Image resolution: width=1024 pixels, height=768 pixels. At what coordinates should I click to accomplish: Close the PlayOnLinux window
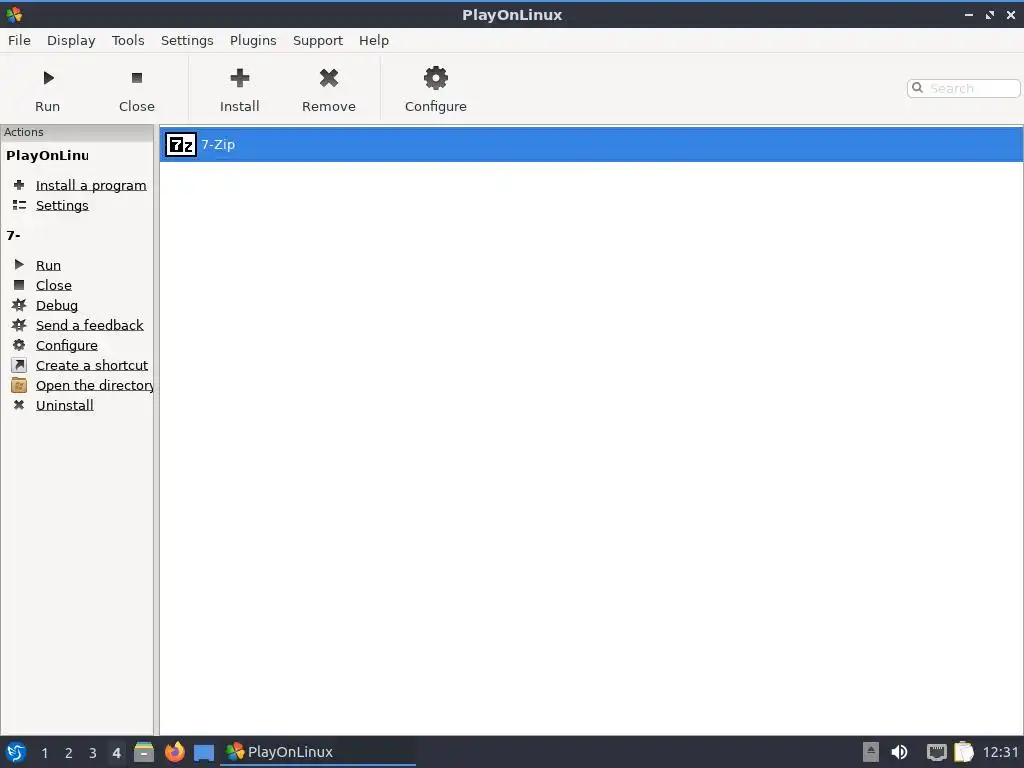point(1011,14)
